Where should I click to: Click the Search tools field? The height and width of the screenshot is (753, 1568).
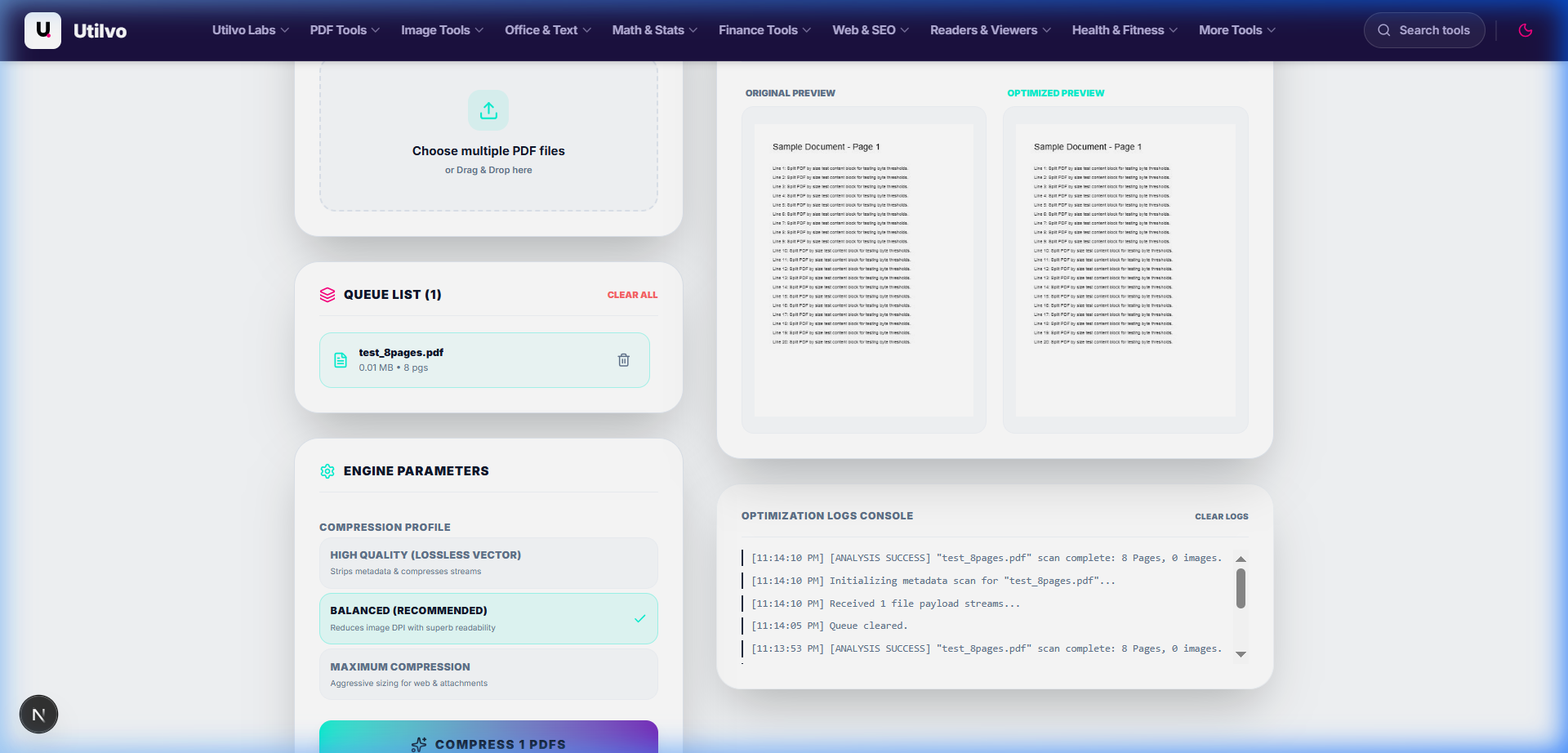(1424, 30)
